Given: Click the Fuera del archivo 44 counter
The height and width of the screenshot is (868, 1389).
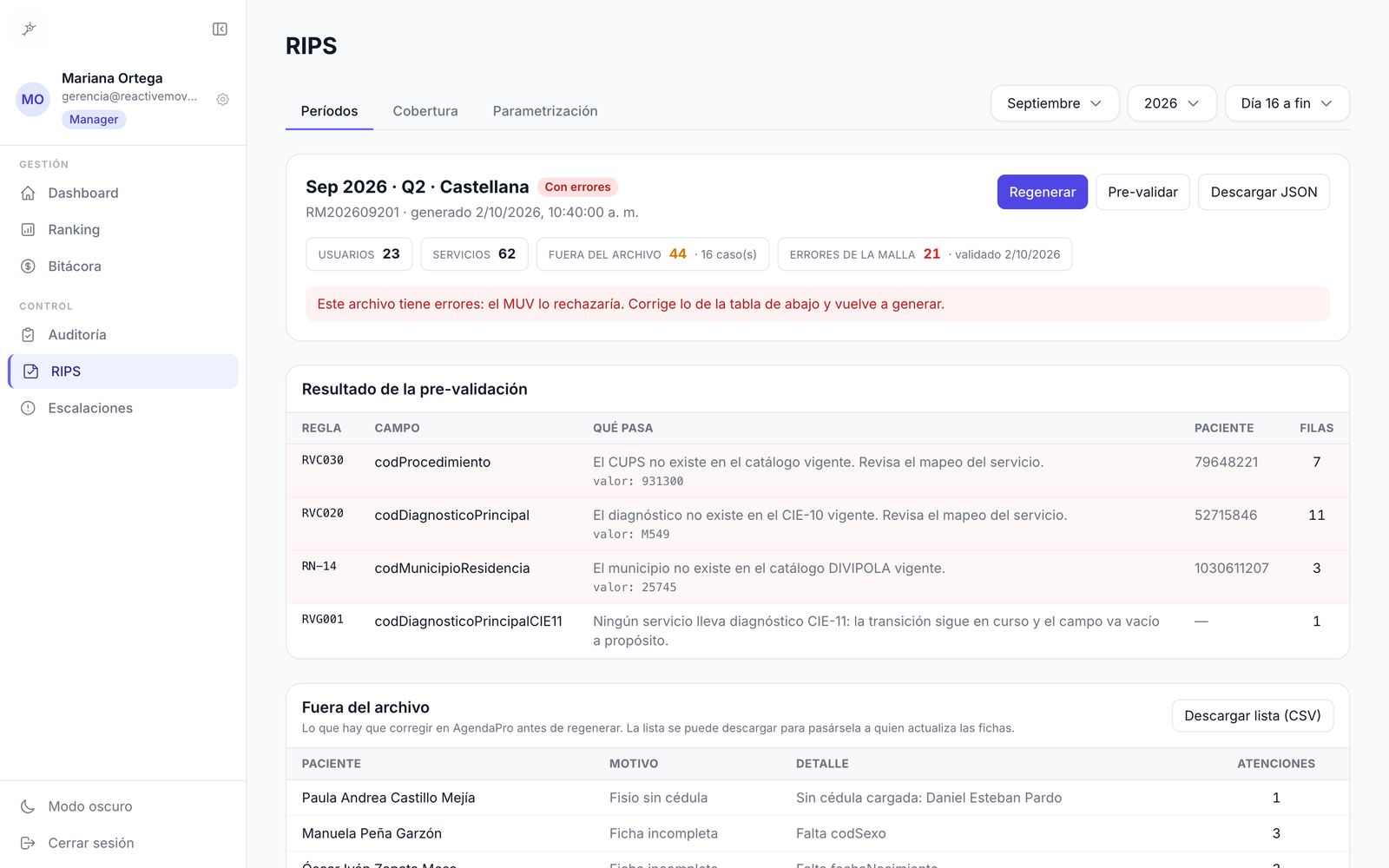Looking at the screenshot, I should 653,254.
